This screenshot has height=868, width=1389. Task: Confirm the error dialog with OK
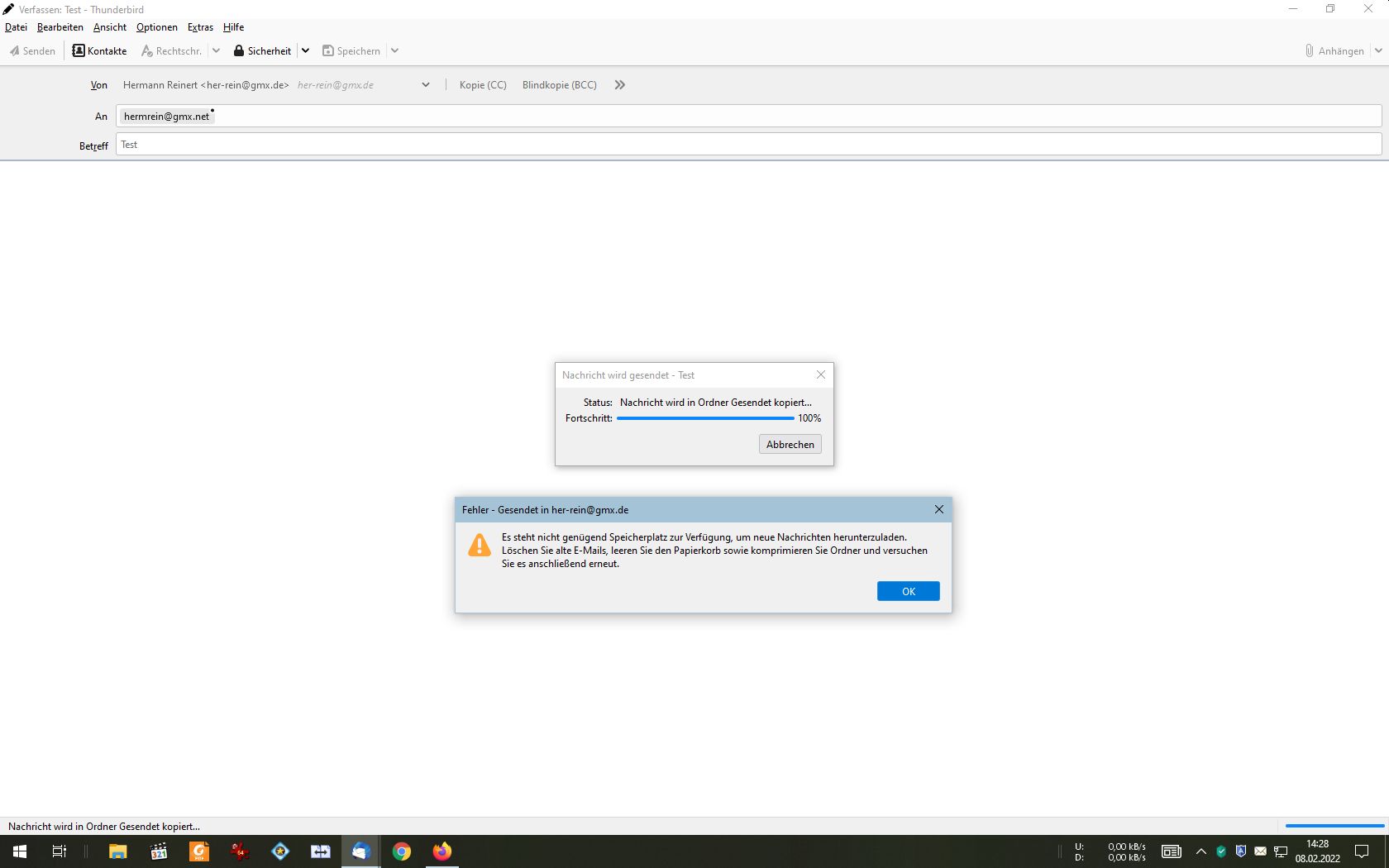point(909,592)
